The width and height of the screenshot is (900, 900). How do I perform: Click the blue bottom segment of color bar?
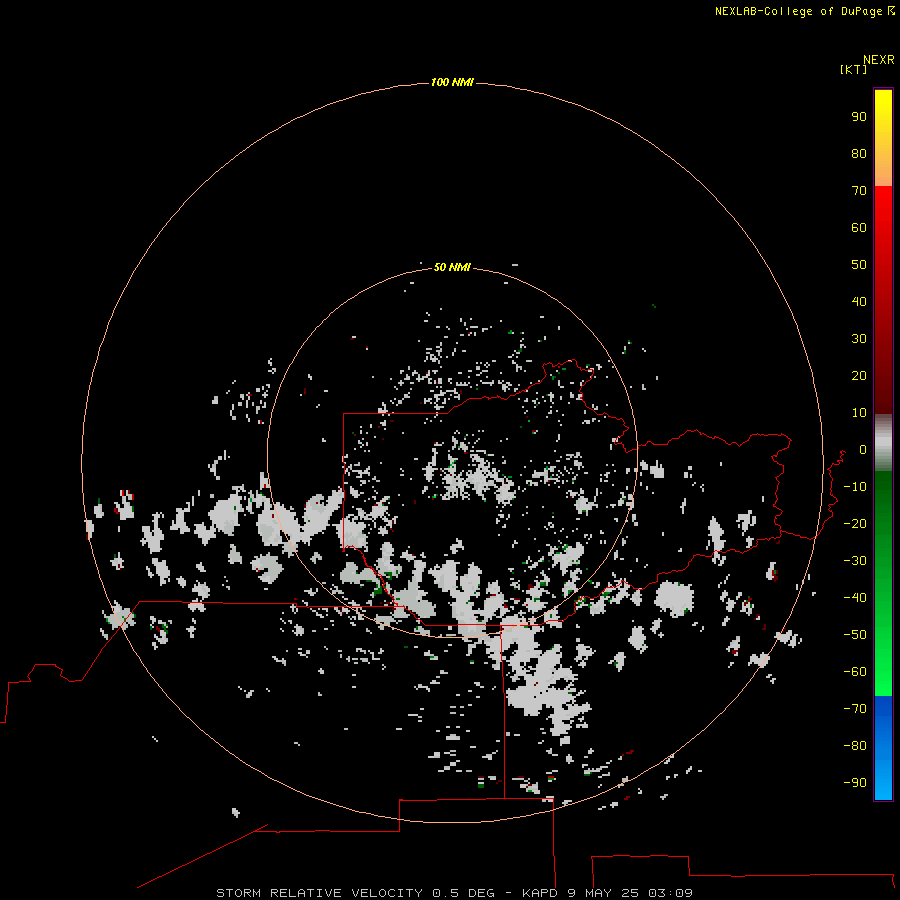[883, 748]
